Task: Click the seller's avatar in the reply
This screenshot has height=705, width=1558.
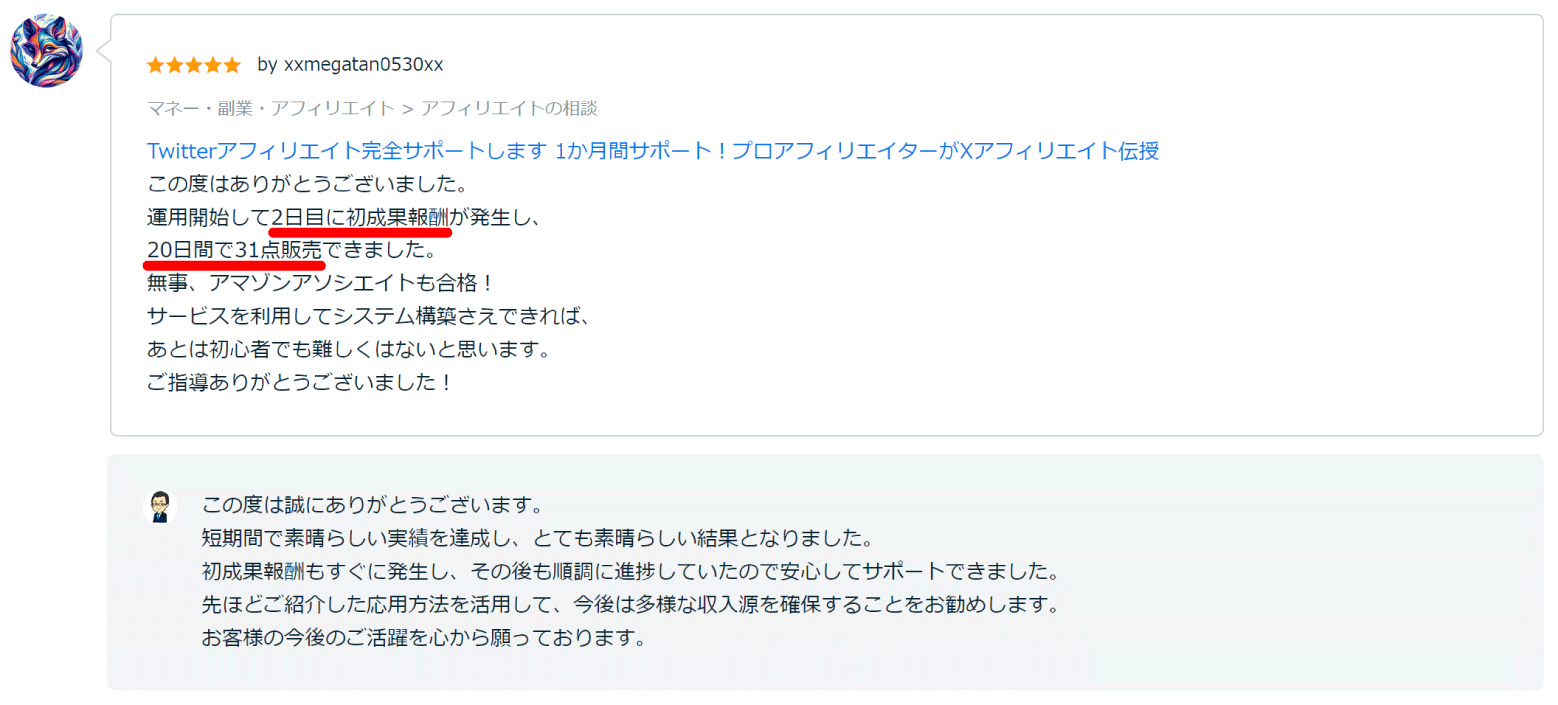Action: (159, 507)
